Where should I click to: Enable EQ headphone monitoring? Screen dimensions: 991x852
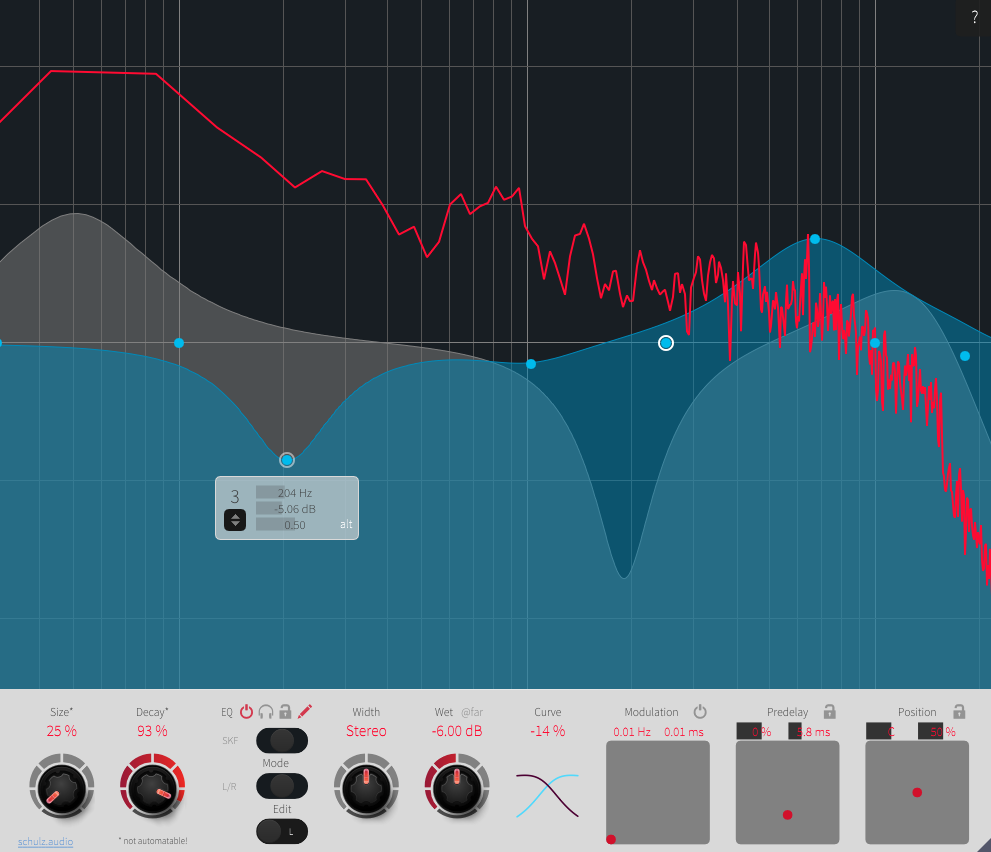tap(266, 711)
